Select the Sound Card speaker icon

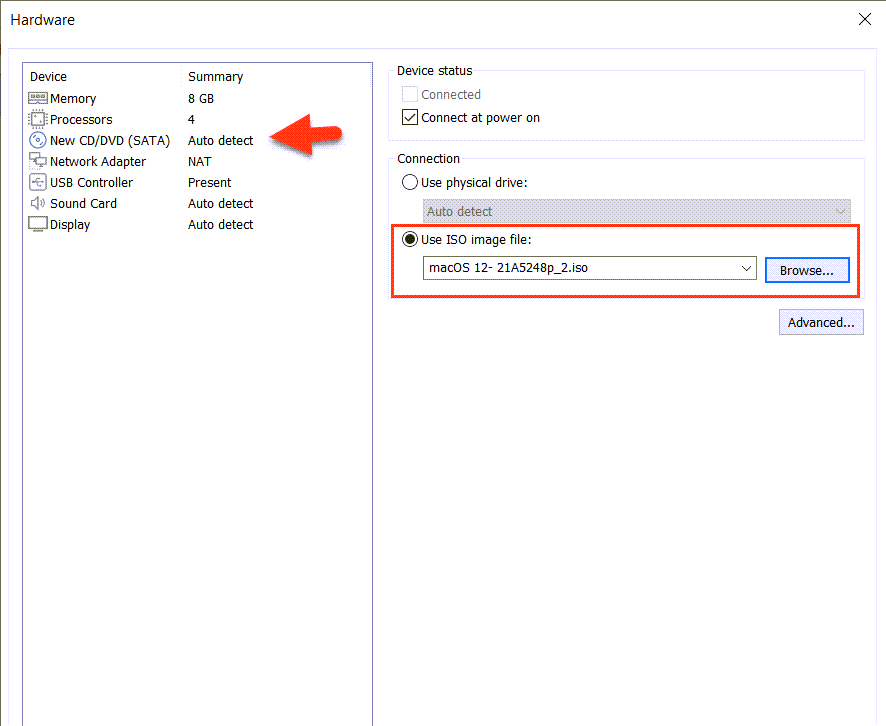(38, 203)
